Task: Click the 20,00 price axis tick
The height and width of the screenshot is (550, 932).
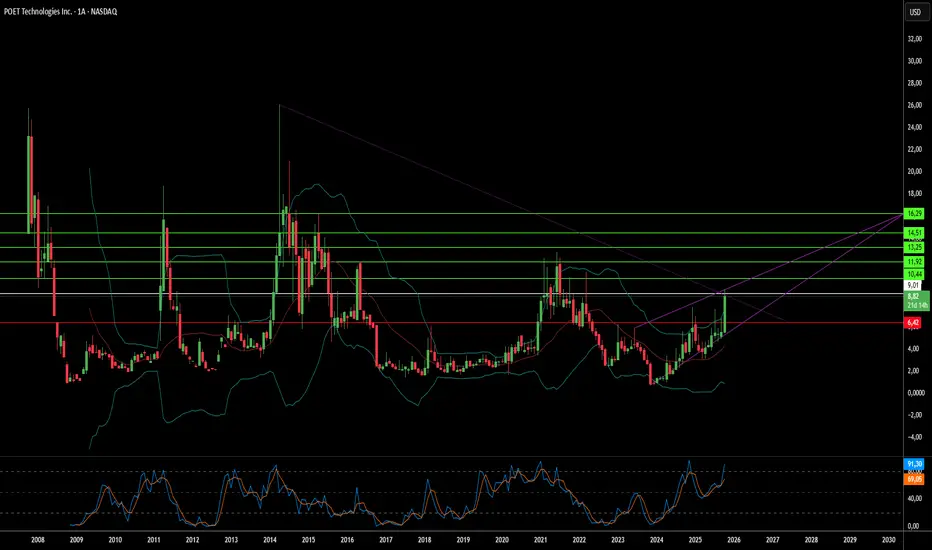Action: pos(915,171)
